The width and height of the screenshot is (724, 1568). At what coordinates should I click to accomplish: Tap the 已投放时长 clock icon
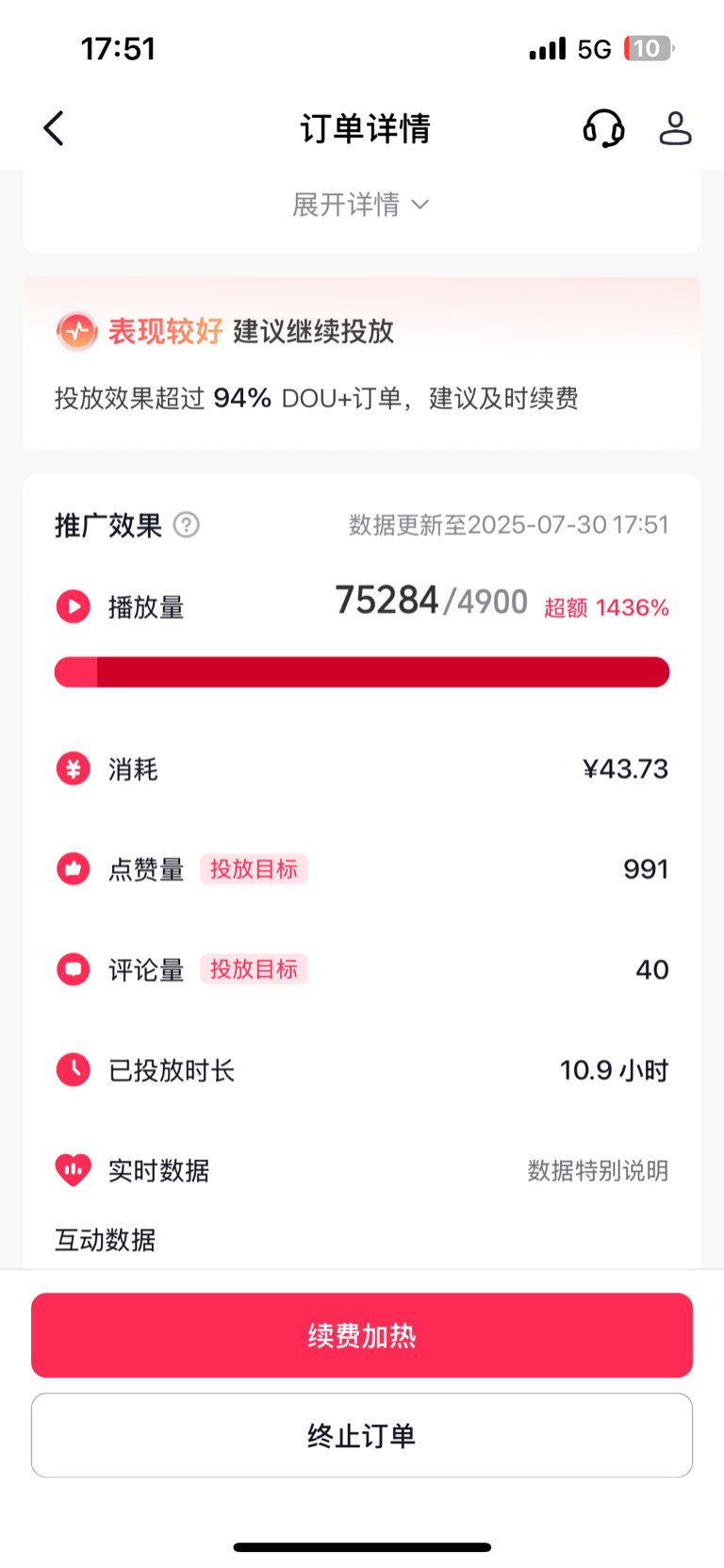click(x=74, y=1069)
